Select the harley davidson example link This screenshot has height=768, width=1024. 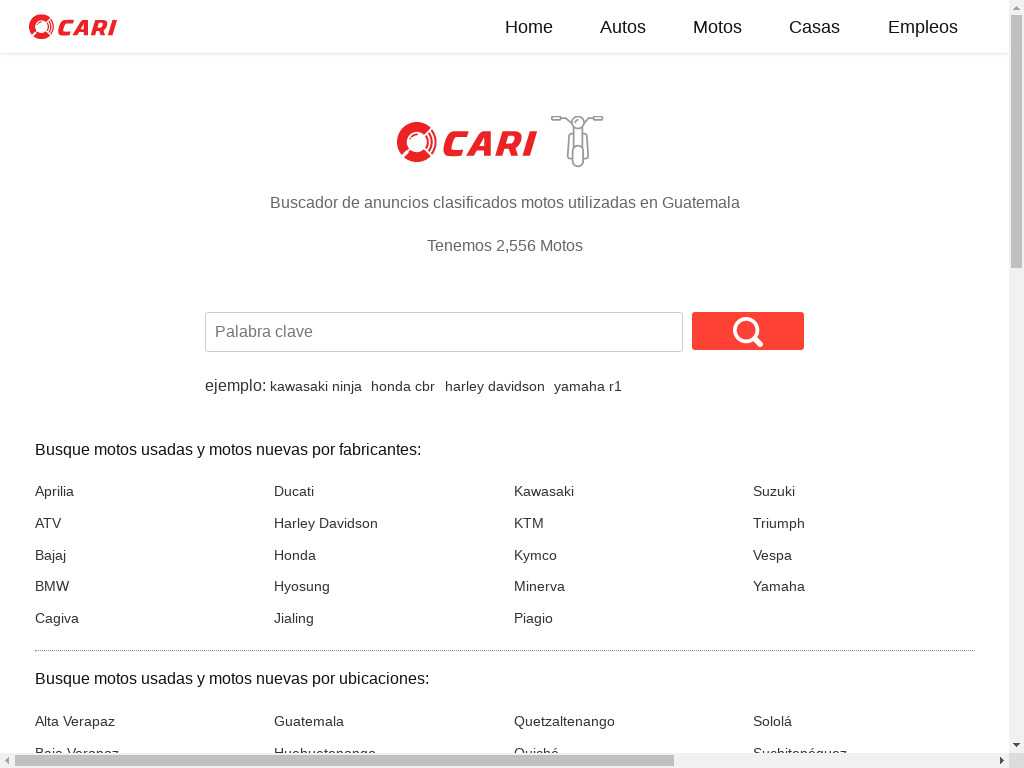point(494,387)
